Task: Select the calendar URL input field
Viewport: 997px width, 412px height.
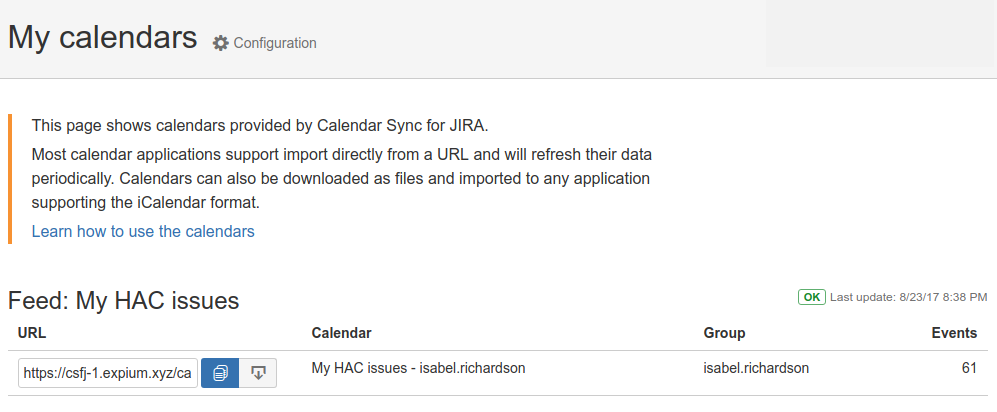Action: (x=108, y=373)
